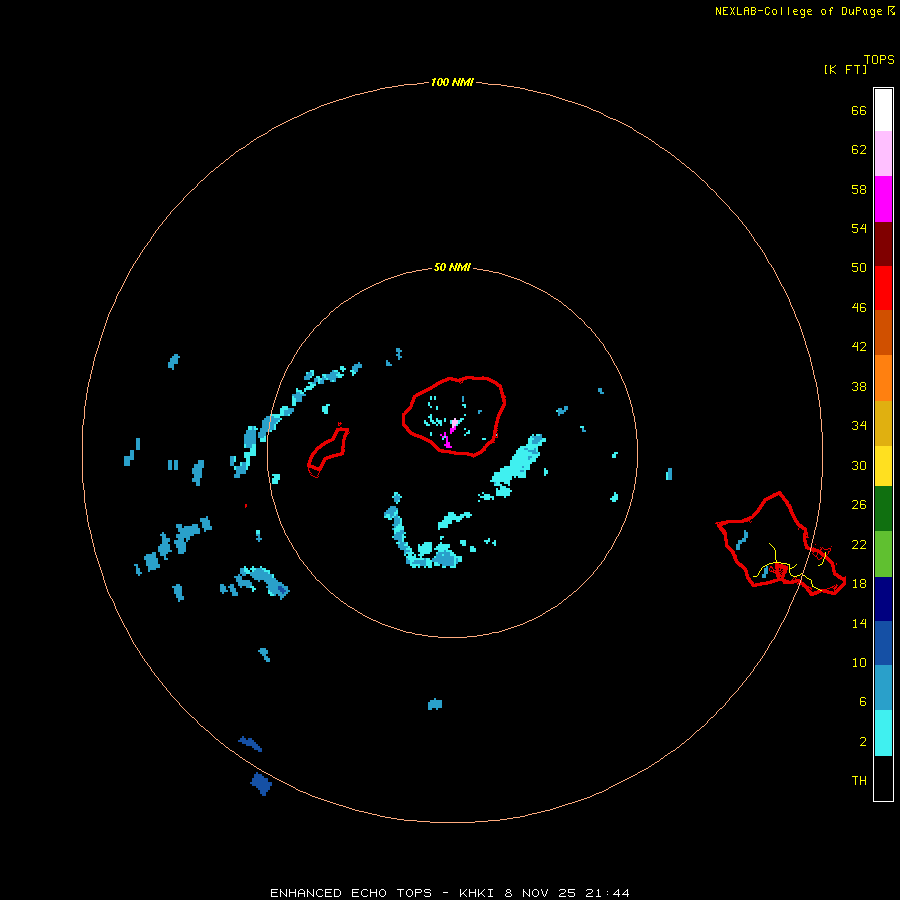Click the legend value 18
The height and width of the screenshot is (900, 900).
pos(859,584)
